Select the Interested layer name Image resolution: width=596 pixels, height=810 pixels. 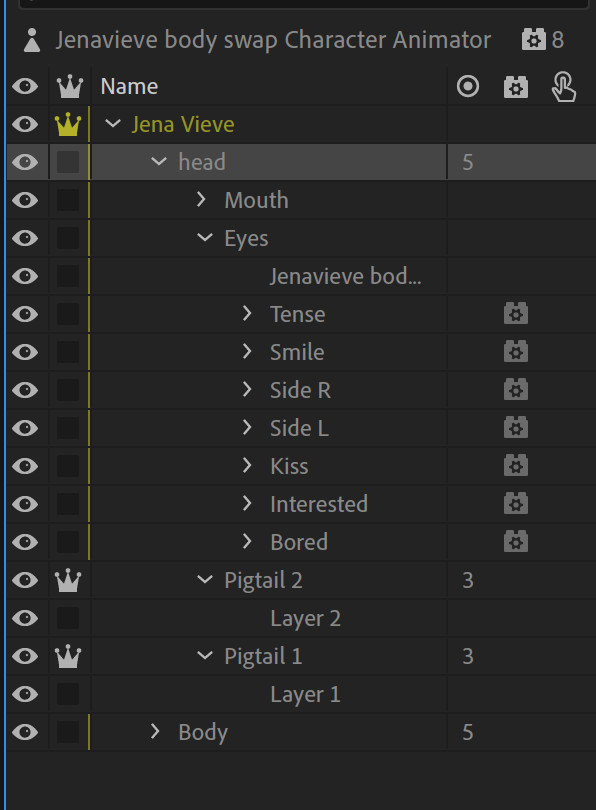click(x=319, y=504)
